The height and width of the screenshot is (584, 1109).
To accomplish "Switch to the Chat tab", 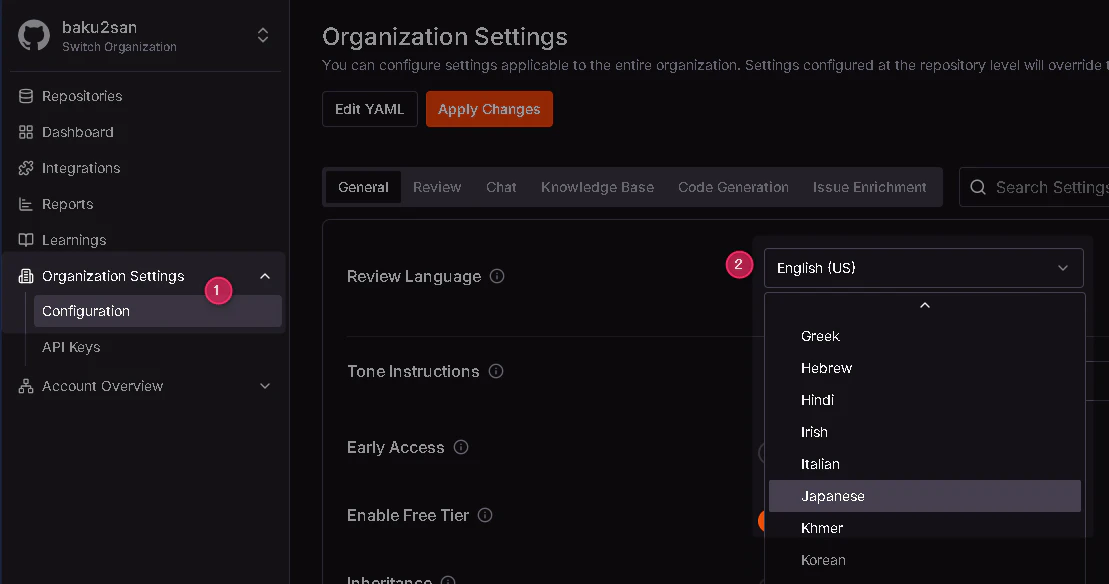I will 501,187.
